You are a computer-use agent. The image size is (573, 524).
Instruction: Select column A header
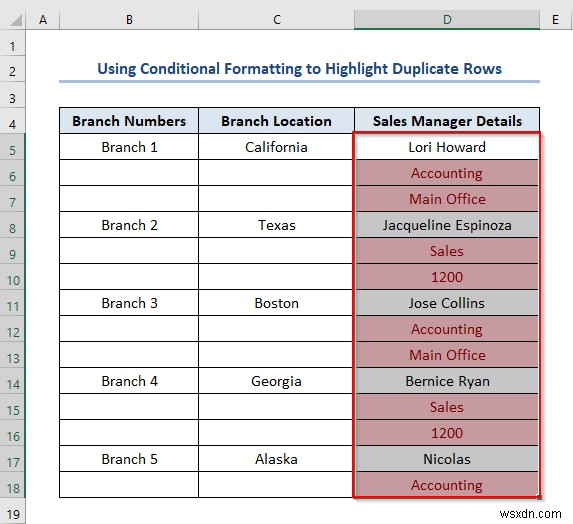[43, 19]
